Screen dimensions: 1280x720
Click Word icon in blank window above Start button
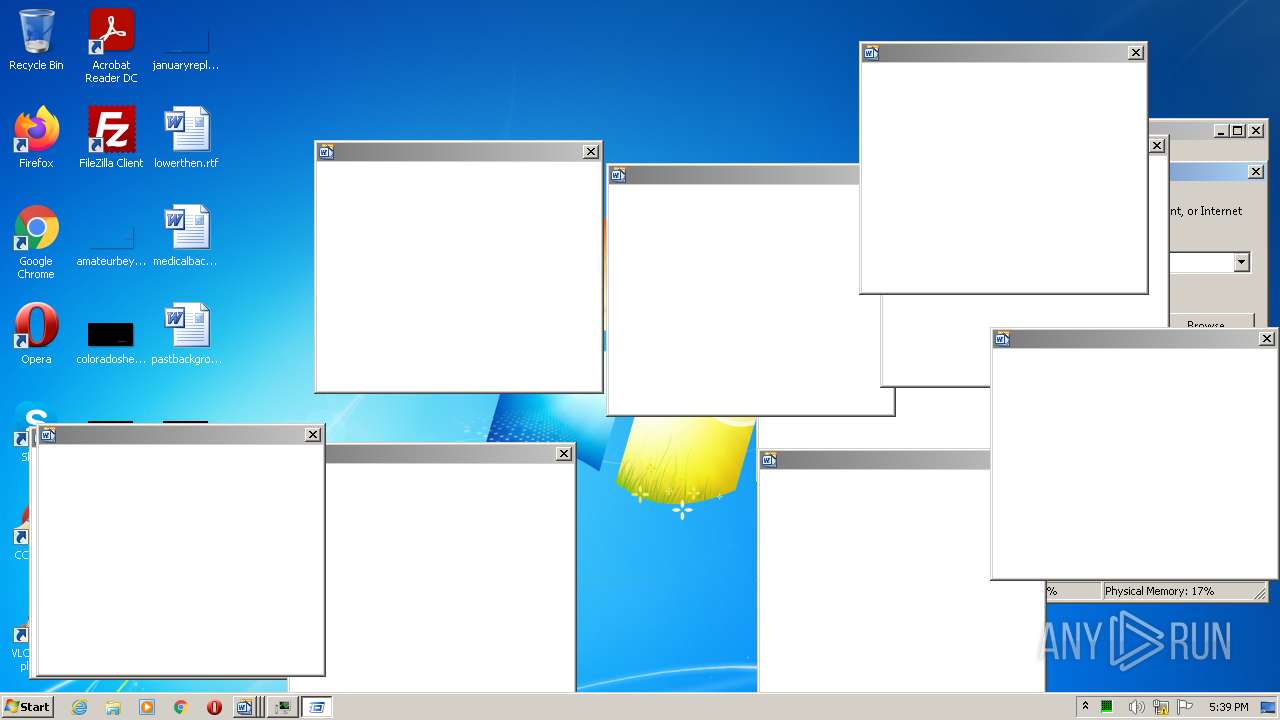pyautogui.click(x=48, y=435)
